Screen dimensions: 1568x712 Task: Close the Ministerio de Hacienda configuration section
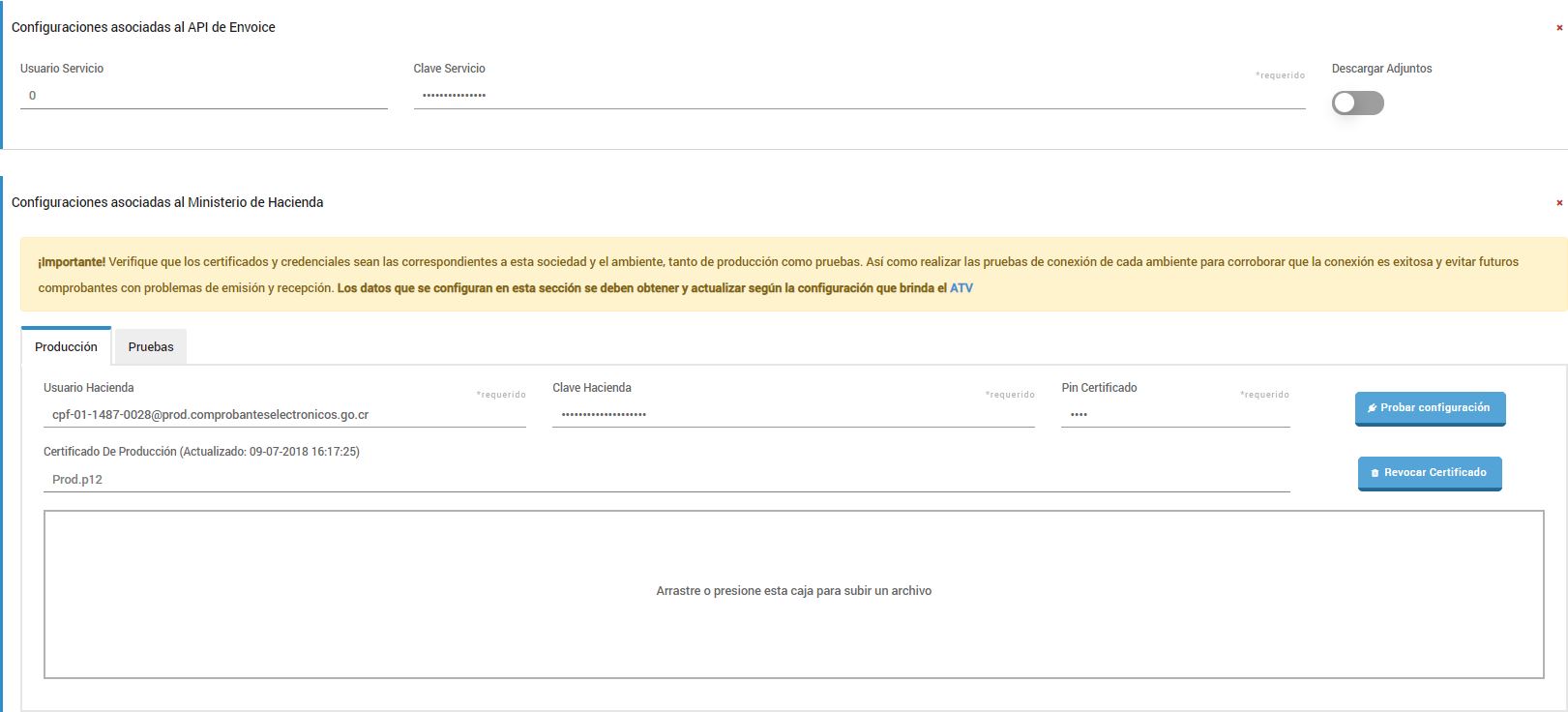(1558, 203)
